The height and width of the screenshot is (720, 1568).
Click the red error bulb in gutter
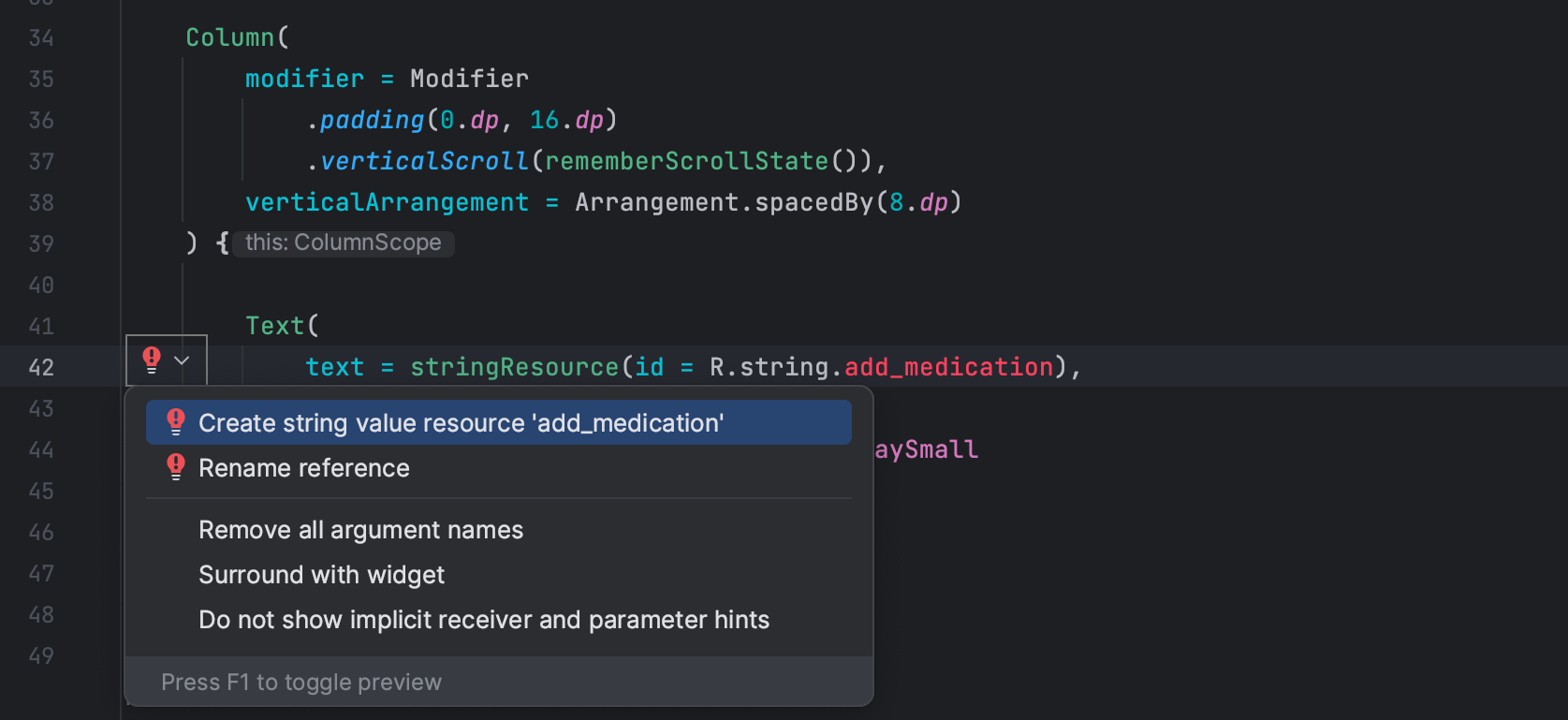152,360
